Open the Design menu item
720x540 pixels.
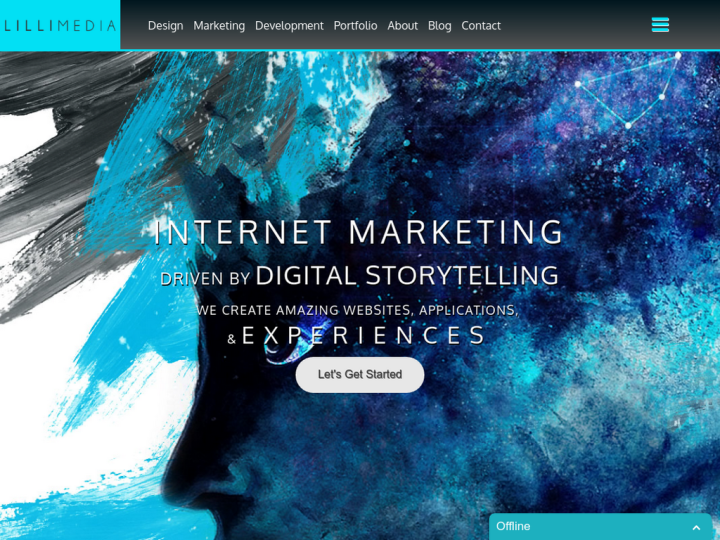click(165, 26)
